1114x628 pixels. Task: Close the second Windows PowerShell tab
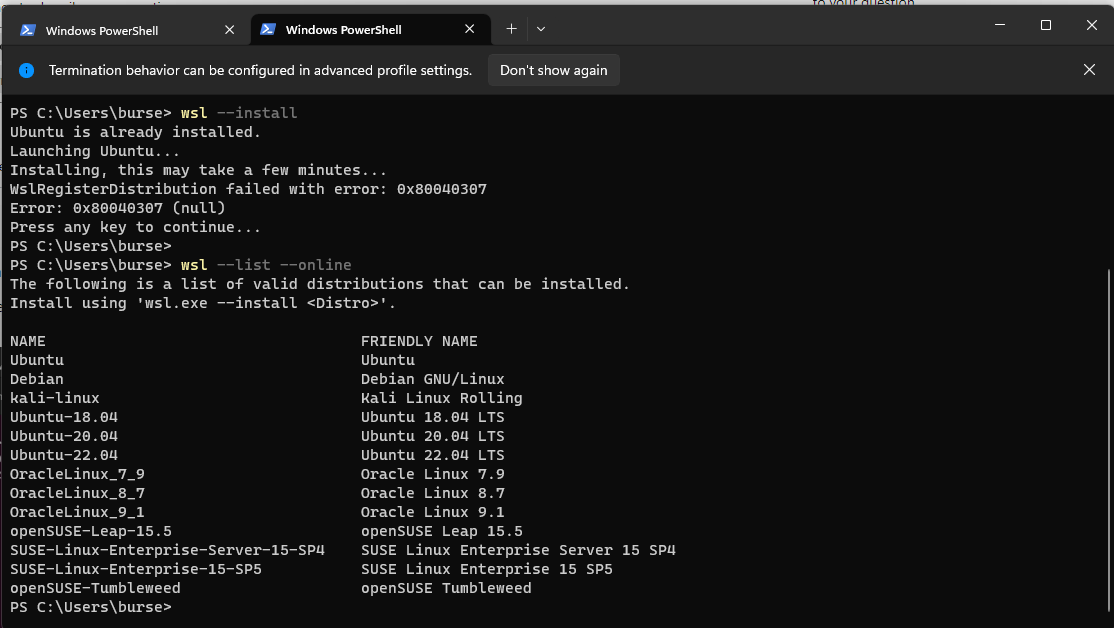pos(470,29)
